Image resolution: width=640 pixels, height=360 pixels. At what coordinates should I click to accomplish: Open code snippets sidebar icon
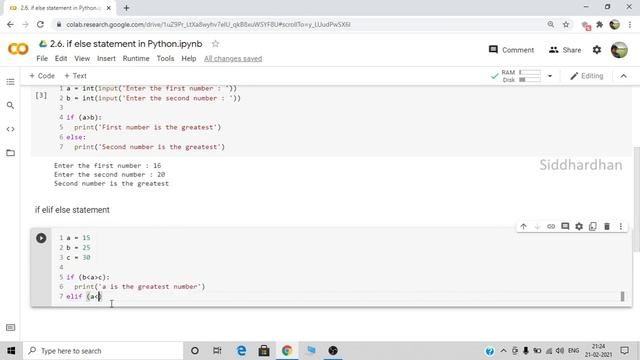[x=11, y=129]
